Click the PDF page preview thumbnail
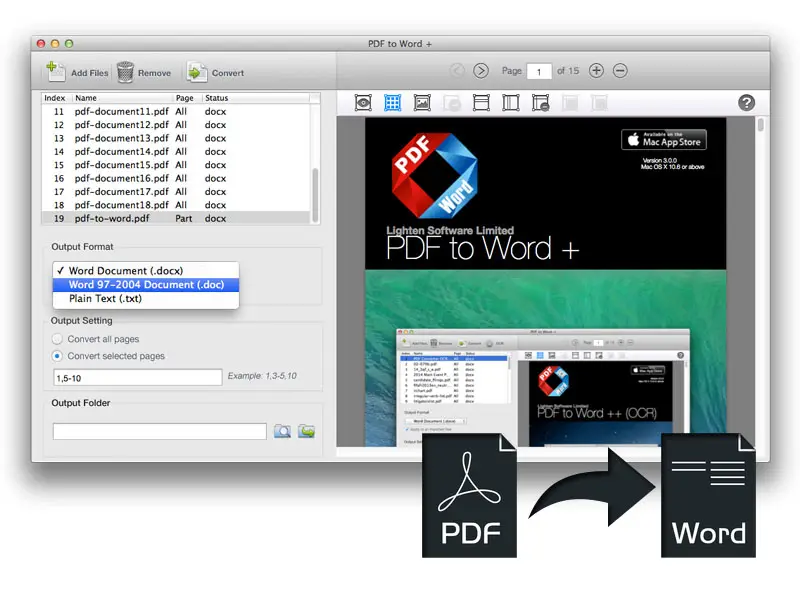 (x=545, y=282)
